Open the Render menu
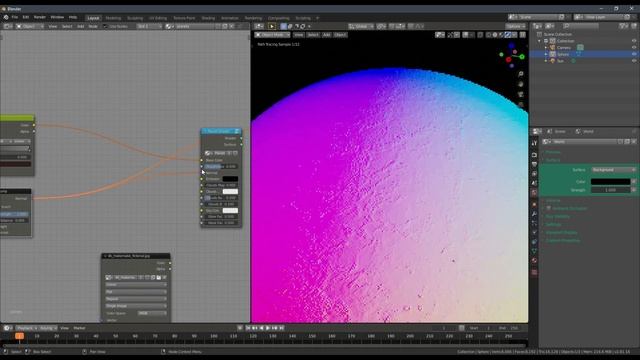The height and width of the screenshot is (360, 640). [40, 17]
